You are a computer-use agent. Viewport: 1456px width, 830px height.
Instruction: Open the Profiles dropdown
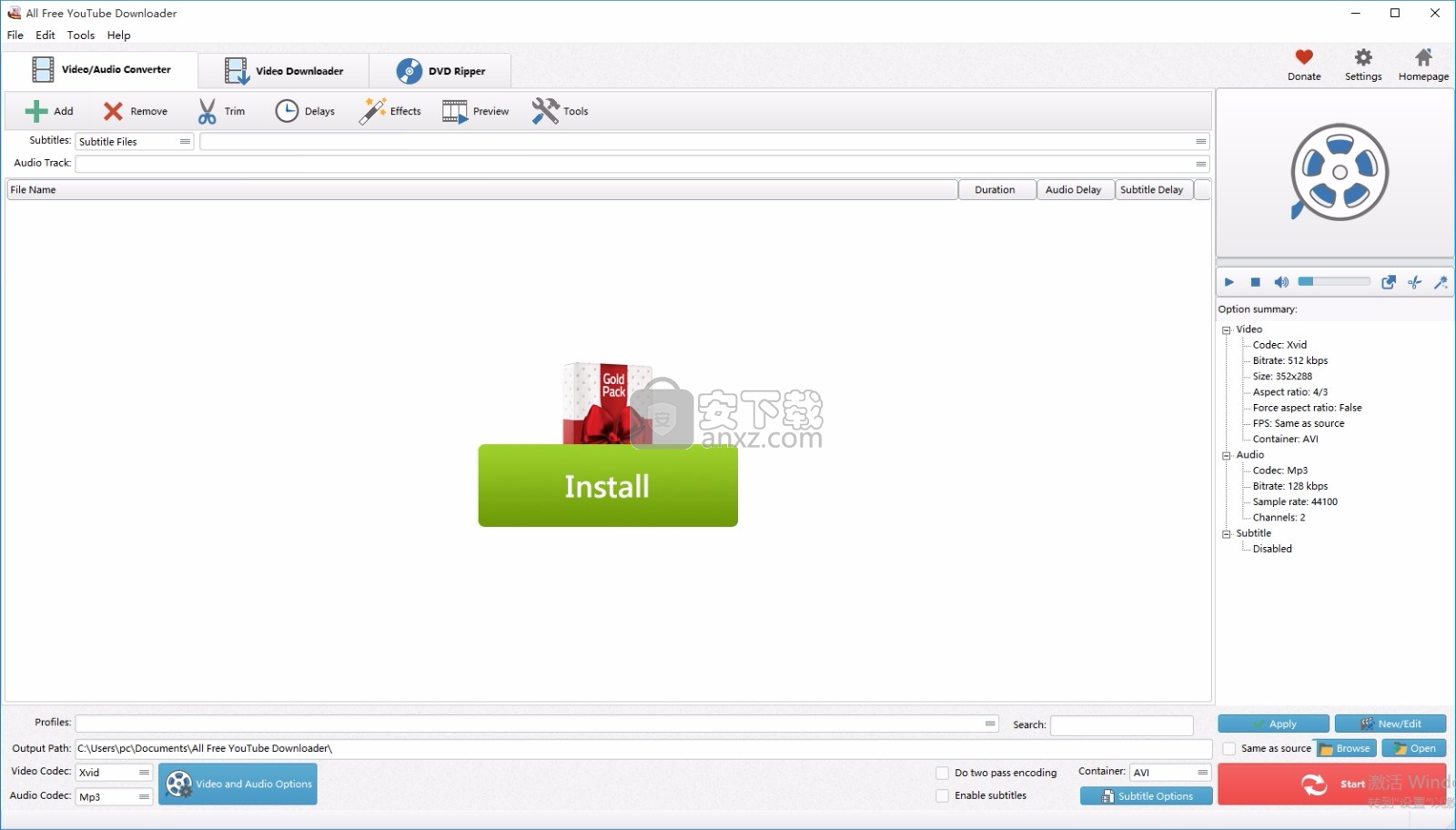click(537, 724)
